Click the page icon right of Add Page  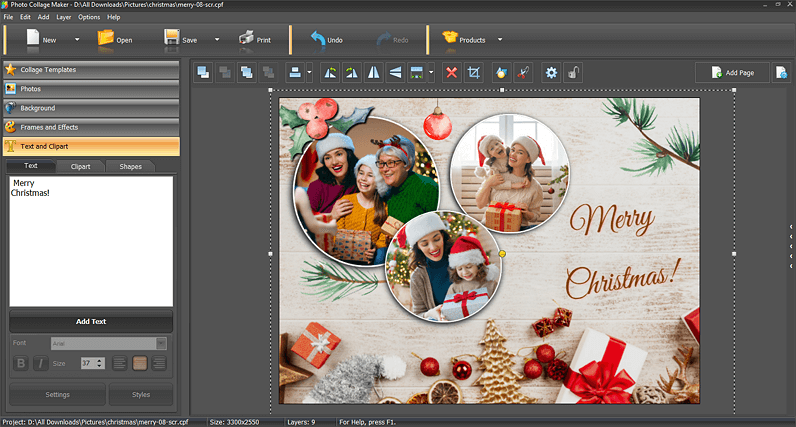[782, 73]
